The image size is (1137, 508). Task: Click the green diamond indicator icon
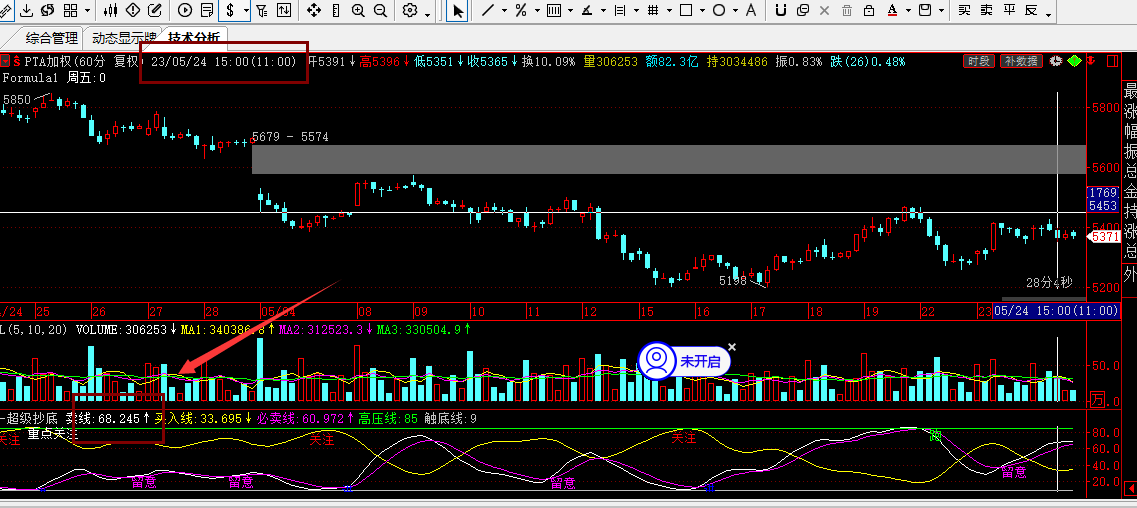1074,61
